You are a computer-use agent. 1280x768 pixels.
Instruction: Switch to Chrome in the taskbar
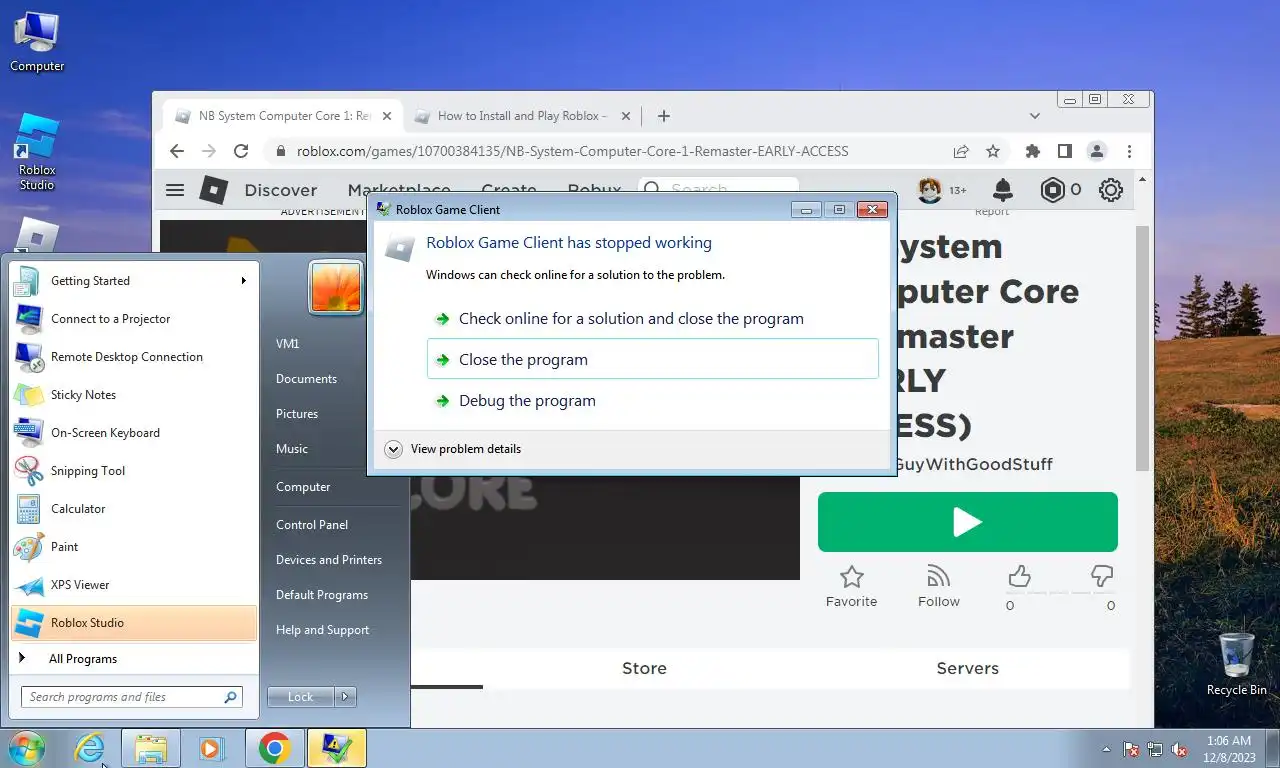274,748
